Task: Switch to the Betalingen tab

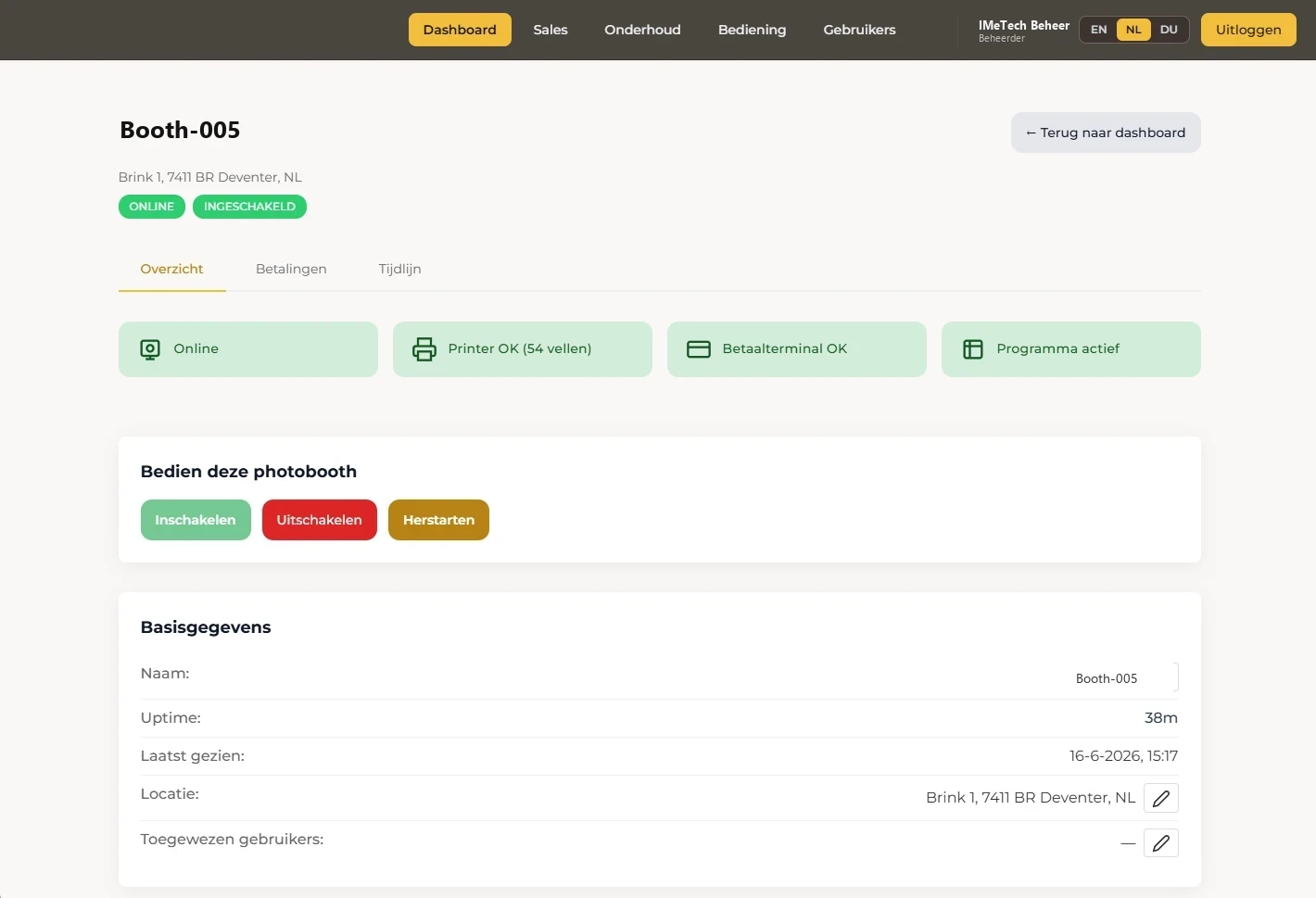Action: pos(291,269)
